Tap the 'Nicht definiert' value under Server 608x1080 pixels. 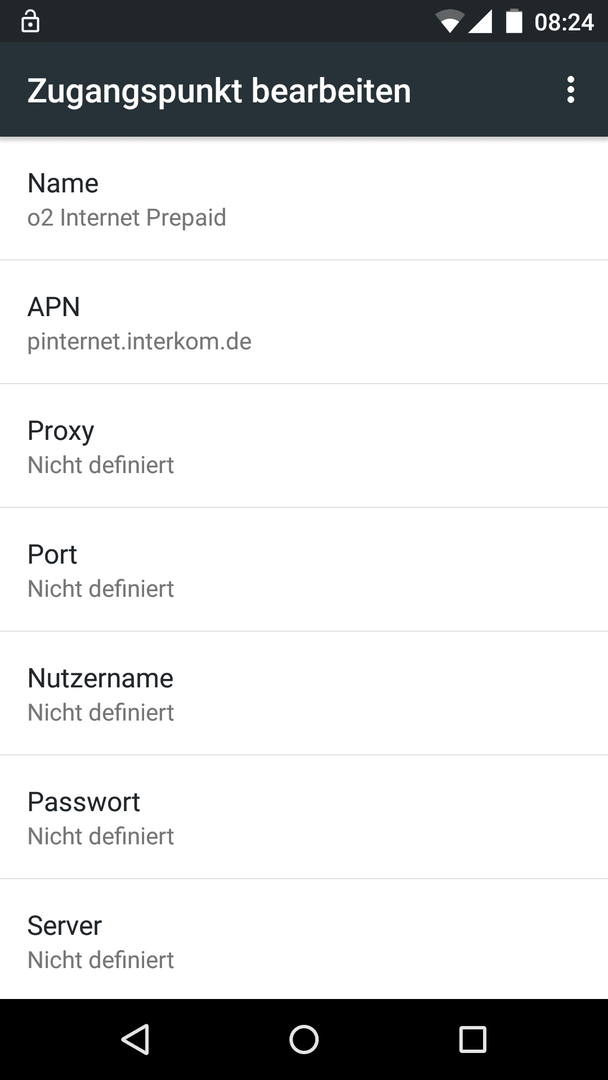(x=101, y=959)
